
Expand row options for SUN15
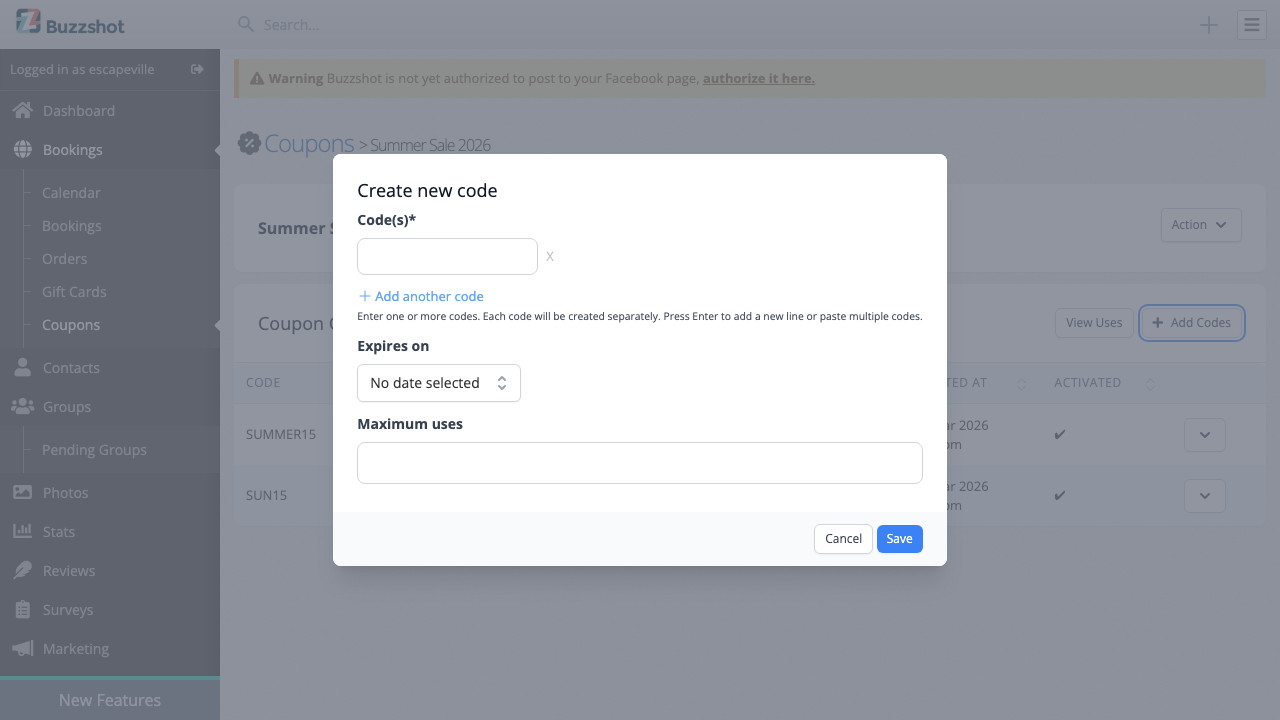[1204, 495]
